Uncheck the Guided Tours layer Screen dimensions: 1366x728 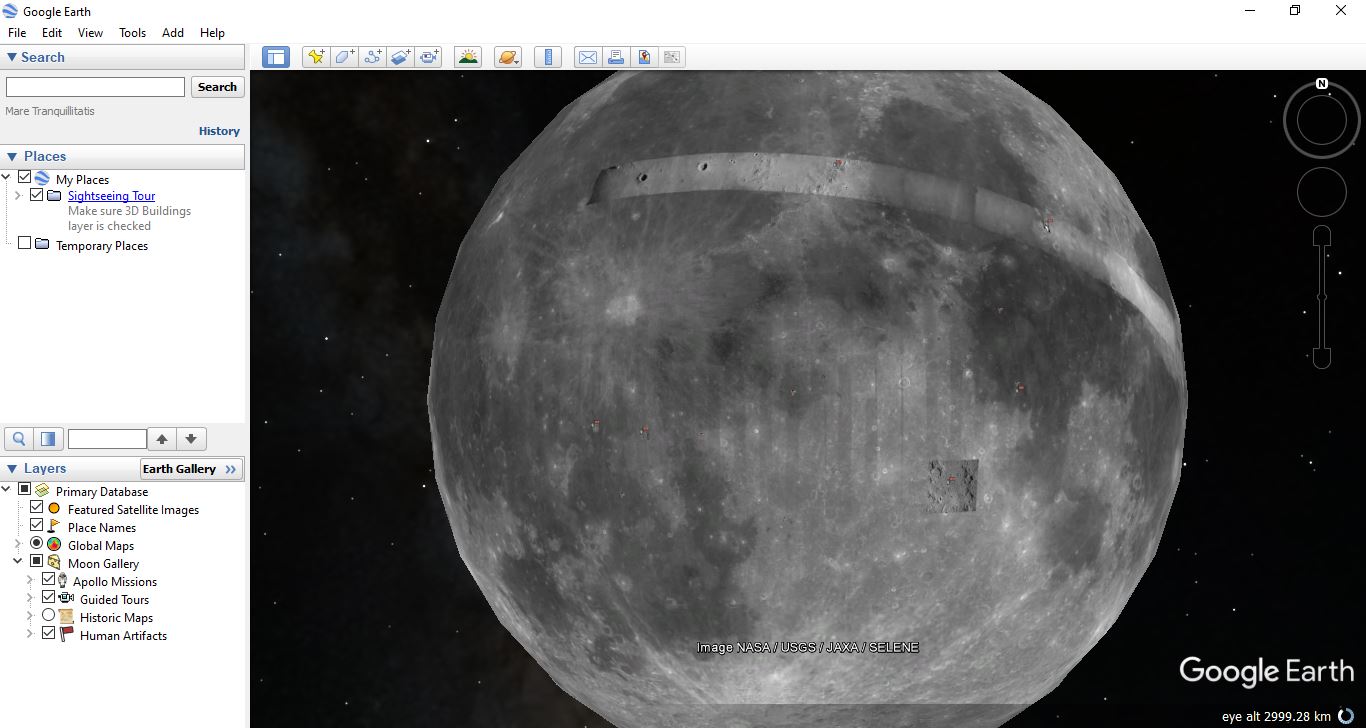(48, 598)
